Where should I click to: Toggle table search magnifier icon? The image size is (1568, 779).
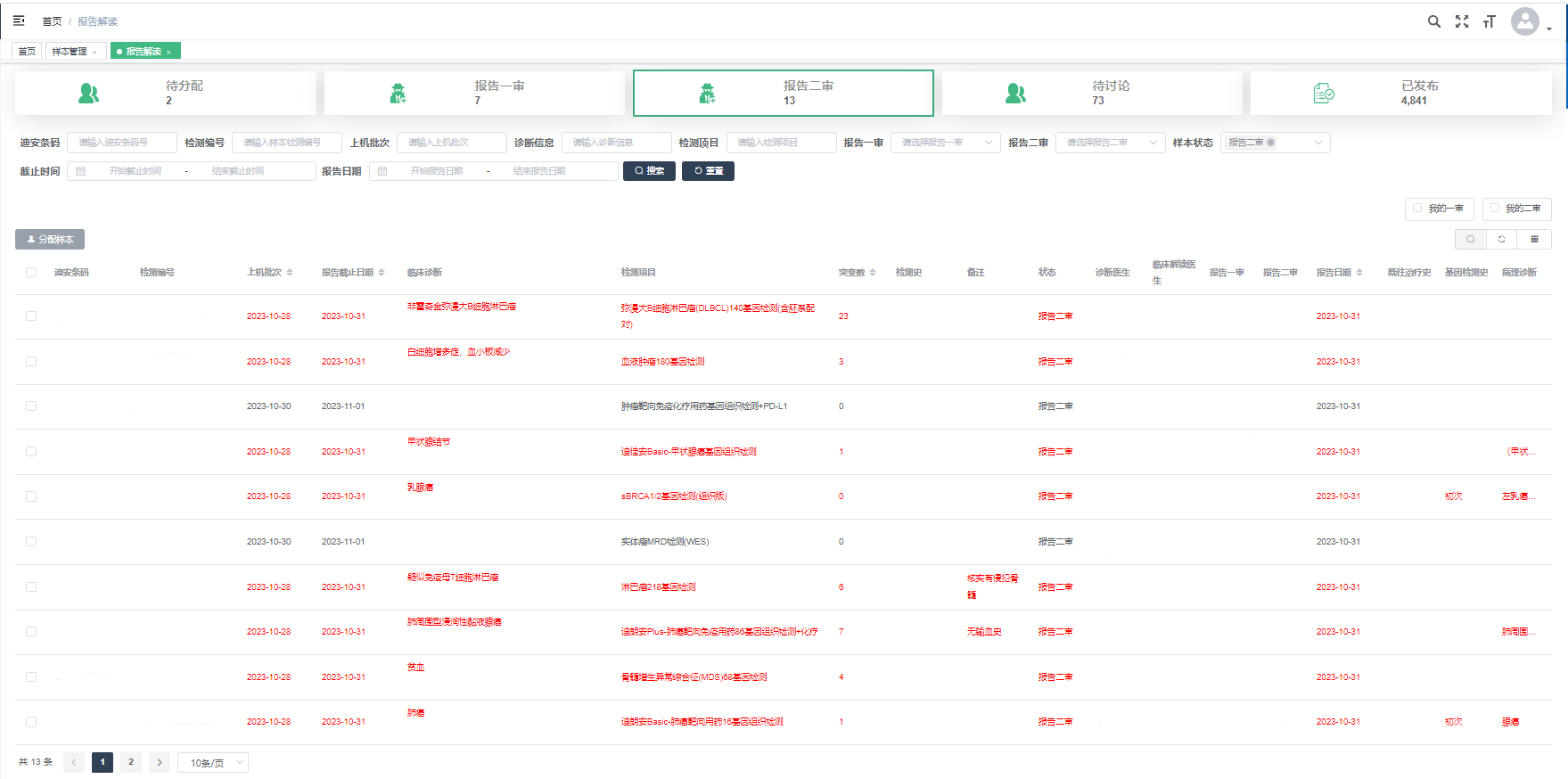click(x=1470, y=239)
